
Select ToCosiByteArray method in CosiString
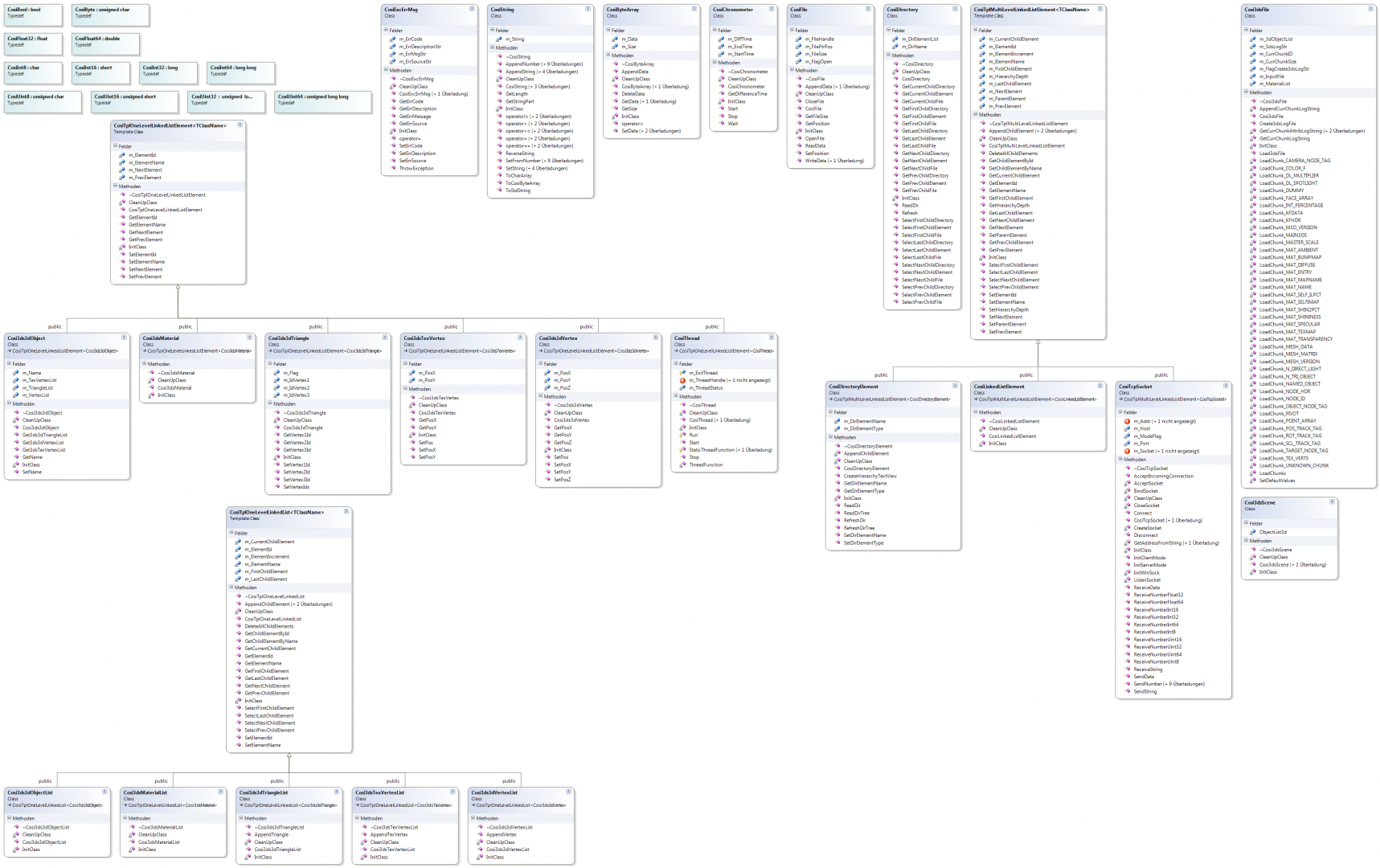(522, 183)
